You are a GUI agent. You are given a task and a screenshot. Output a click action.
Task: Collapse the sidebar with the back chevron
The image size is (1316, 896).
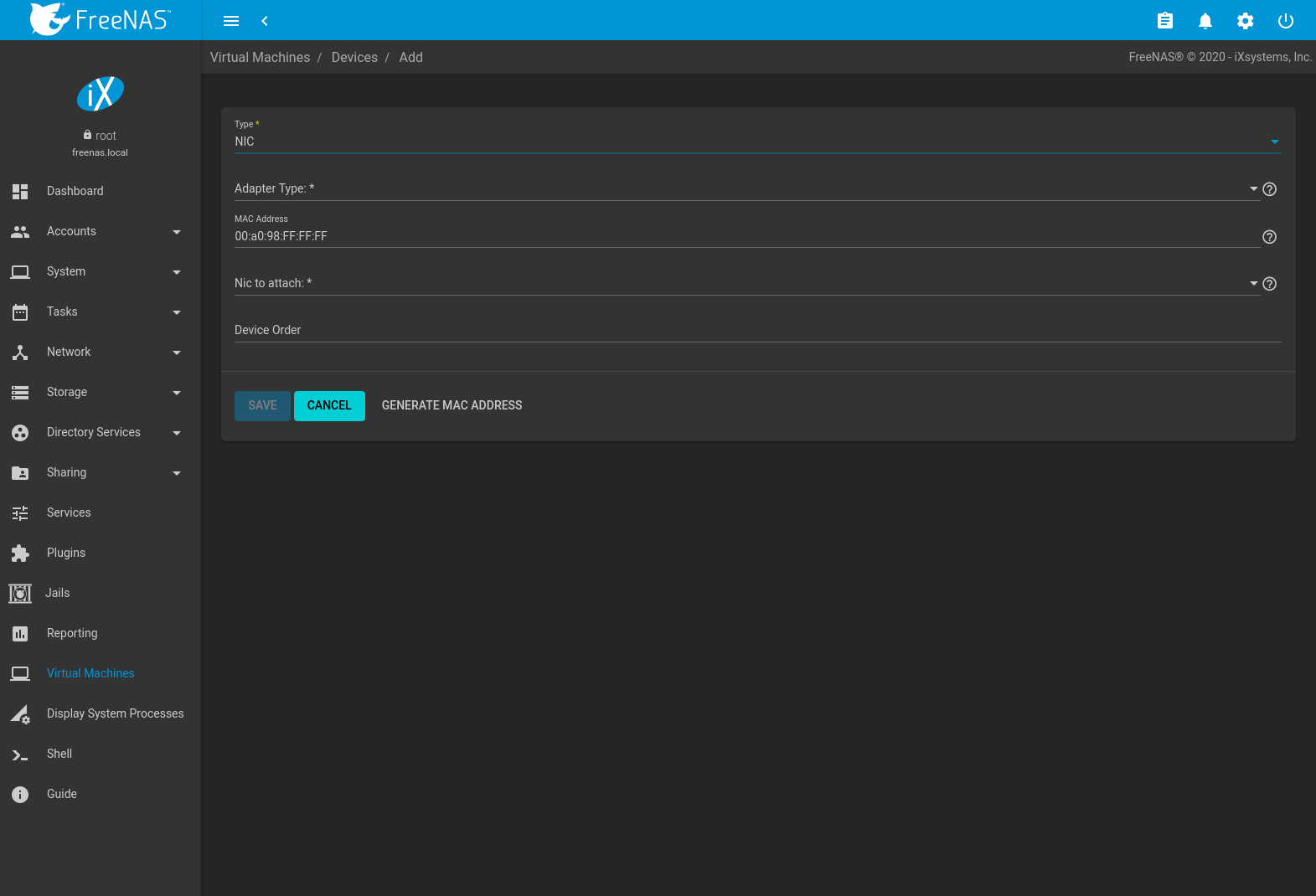265,21
